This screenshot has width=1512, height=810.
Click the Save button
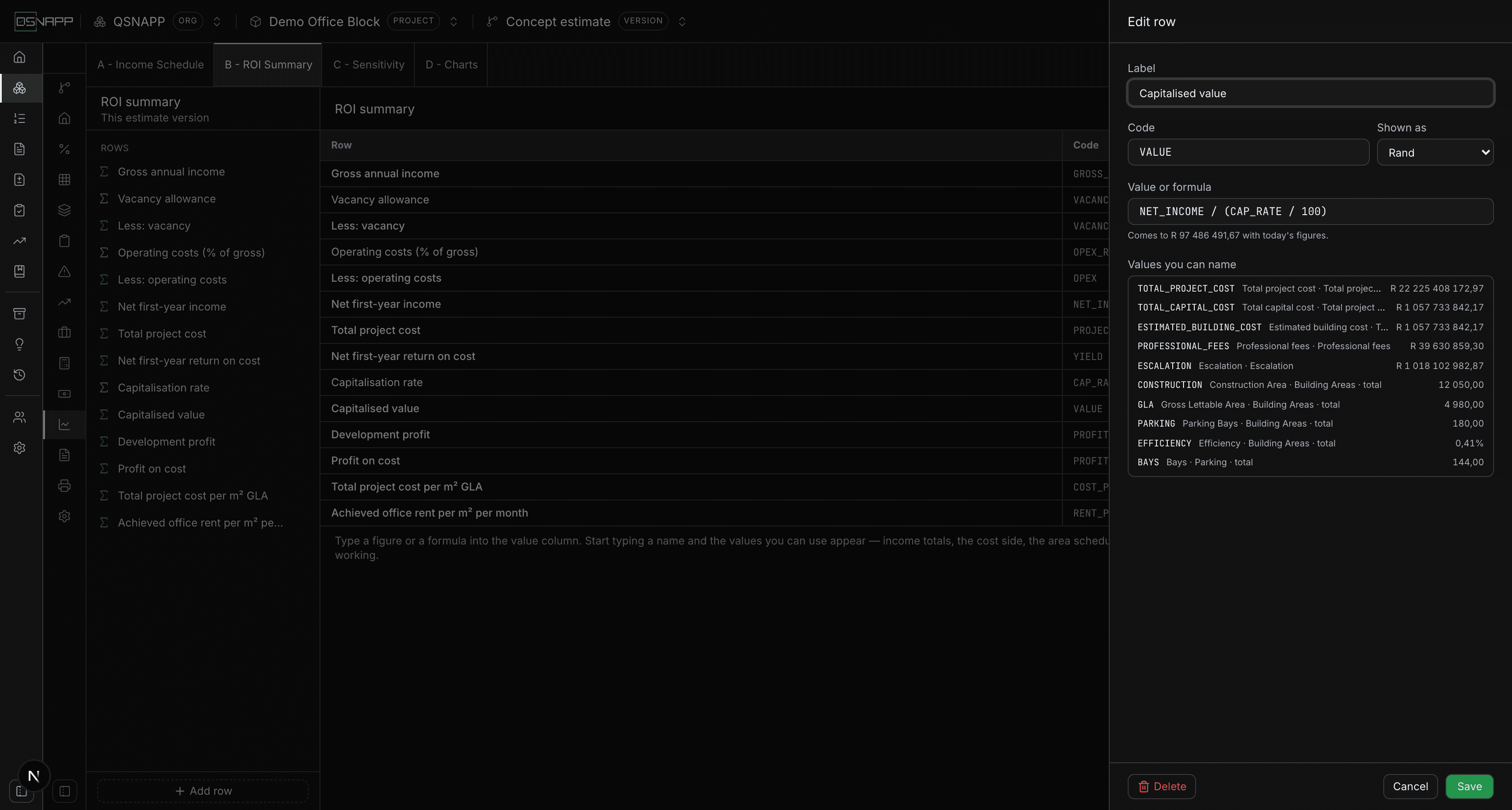coord(1469,787)
